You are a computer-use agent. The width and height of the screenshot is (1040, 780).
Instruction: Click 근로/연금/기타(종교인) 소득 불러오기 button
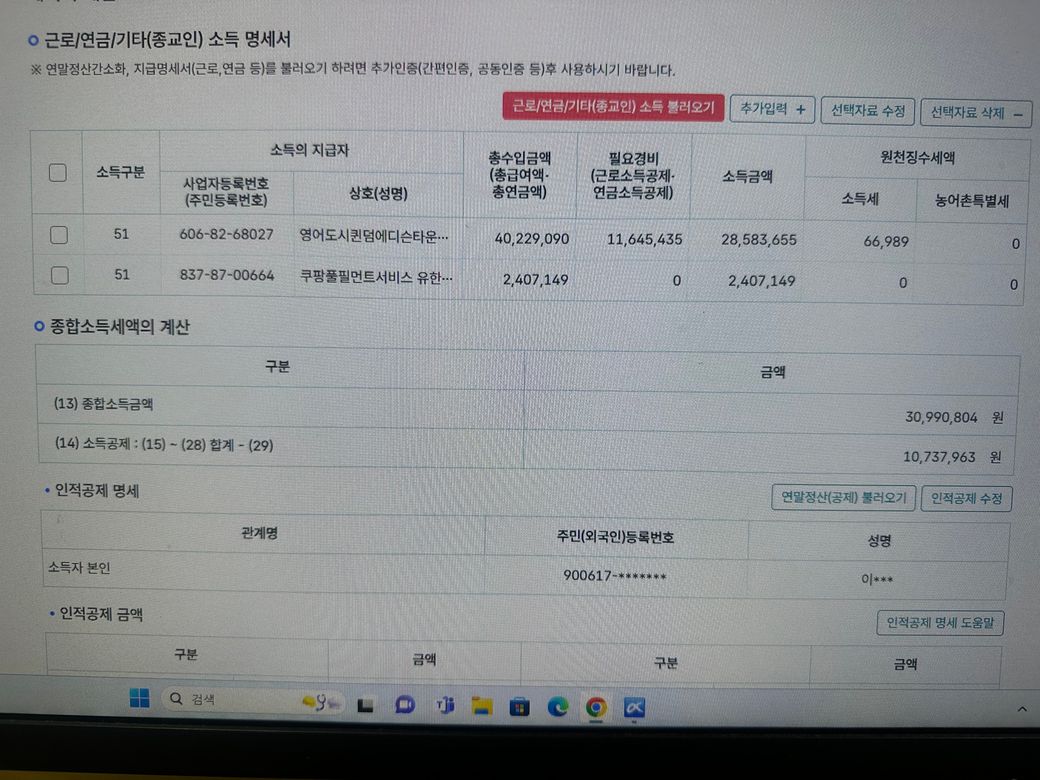point(613,106)
